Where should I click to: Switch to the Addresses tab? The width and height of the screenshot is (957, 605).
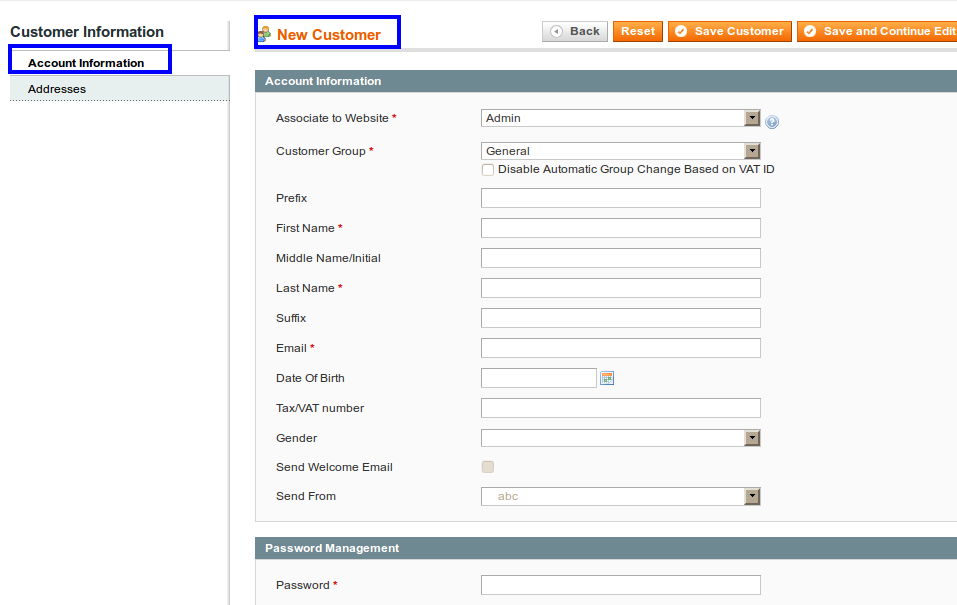click(57, 89)
